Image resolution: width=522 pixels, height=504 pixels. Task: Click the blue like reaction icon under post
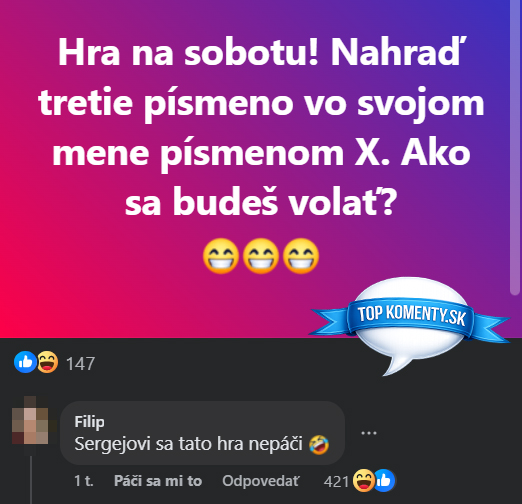25,362
